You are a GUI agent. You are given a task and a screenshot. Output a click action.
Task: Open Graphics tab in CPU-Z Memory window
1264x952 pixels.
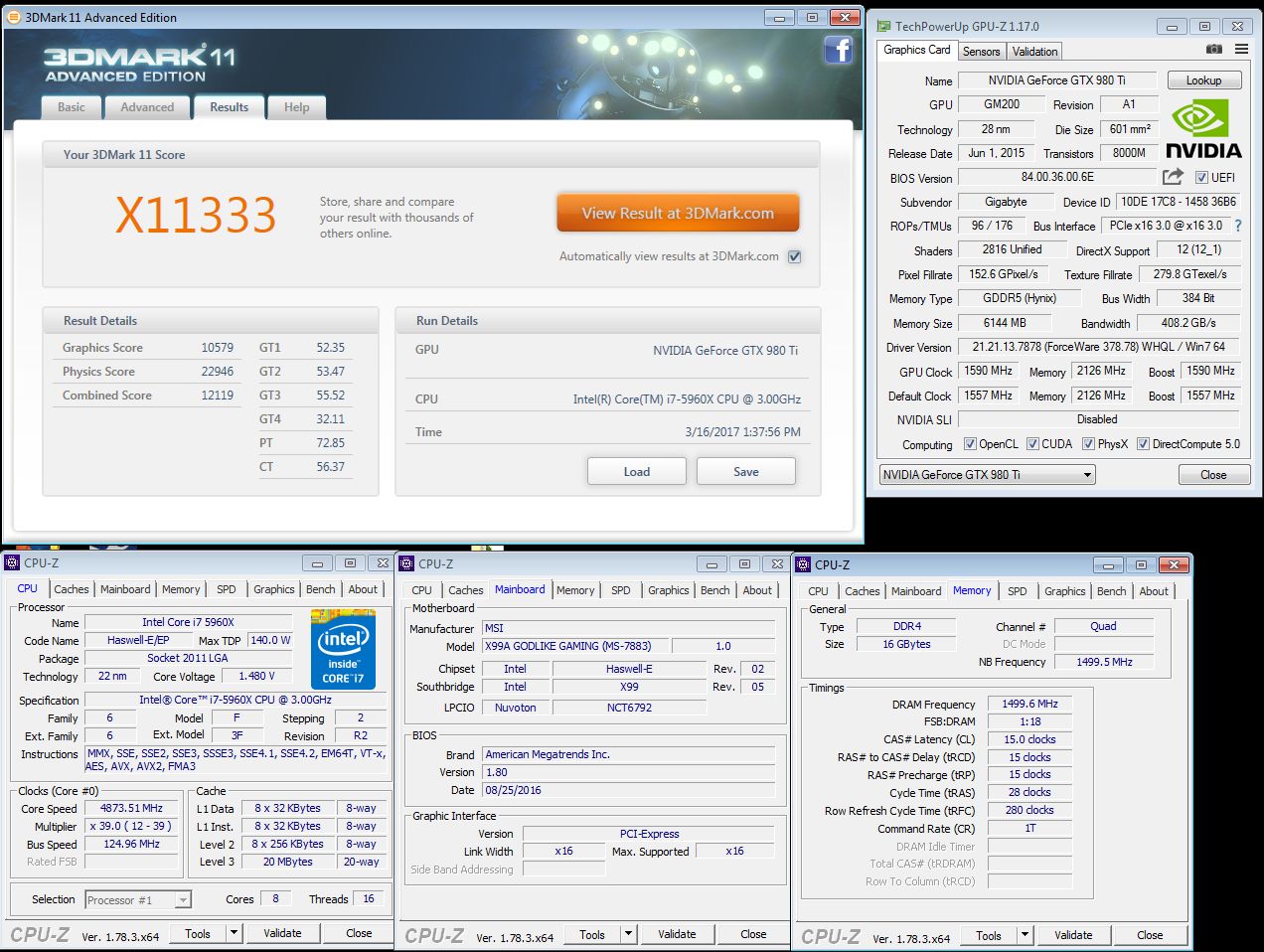[x=1065, y=591]
